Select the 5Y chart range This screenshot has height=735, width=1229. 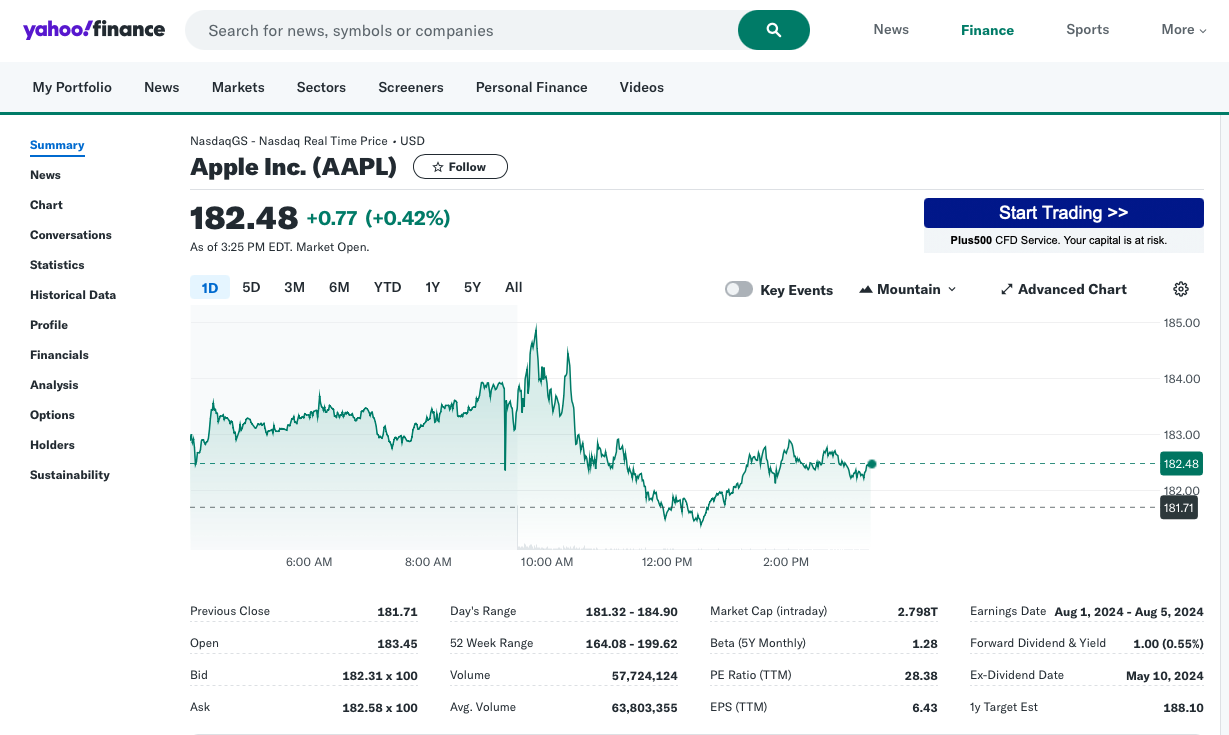pos(472,287)
